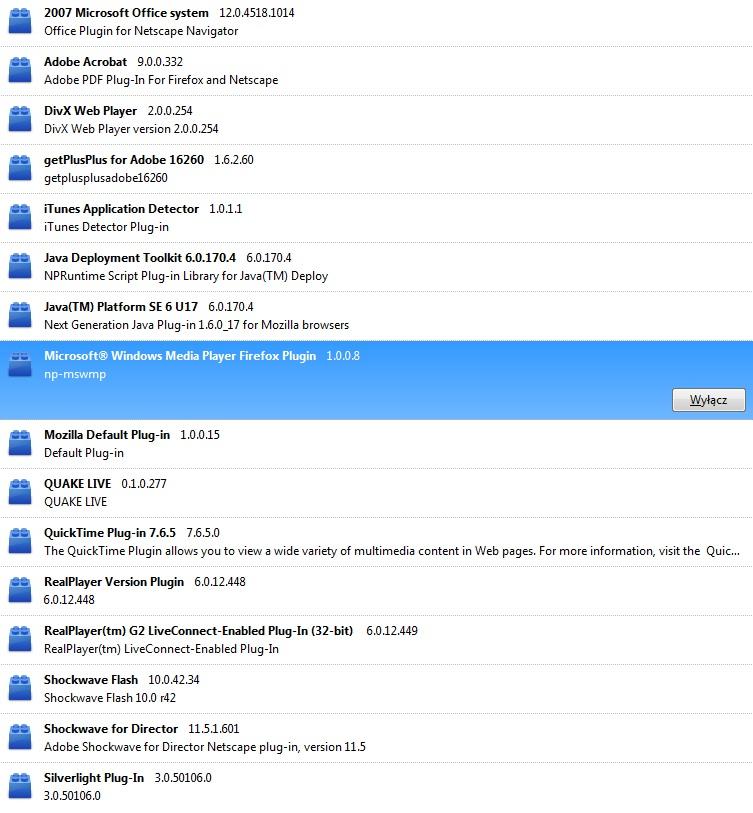Click the 'Default Plug-in' description line
The width and height of the screenshot is (753, 813).
click(x=84, y=453)
